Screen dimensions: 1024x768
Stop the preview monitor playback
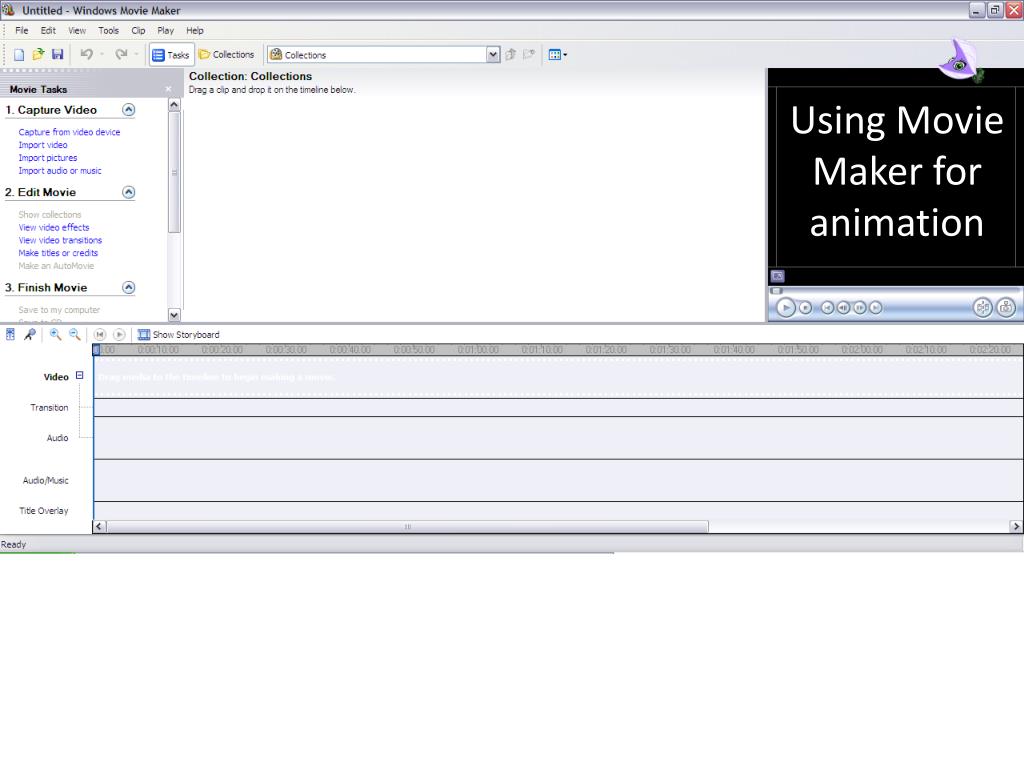(806, 308)
